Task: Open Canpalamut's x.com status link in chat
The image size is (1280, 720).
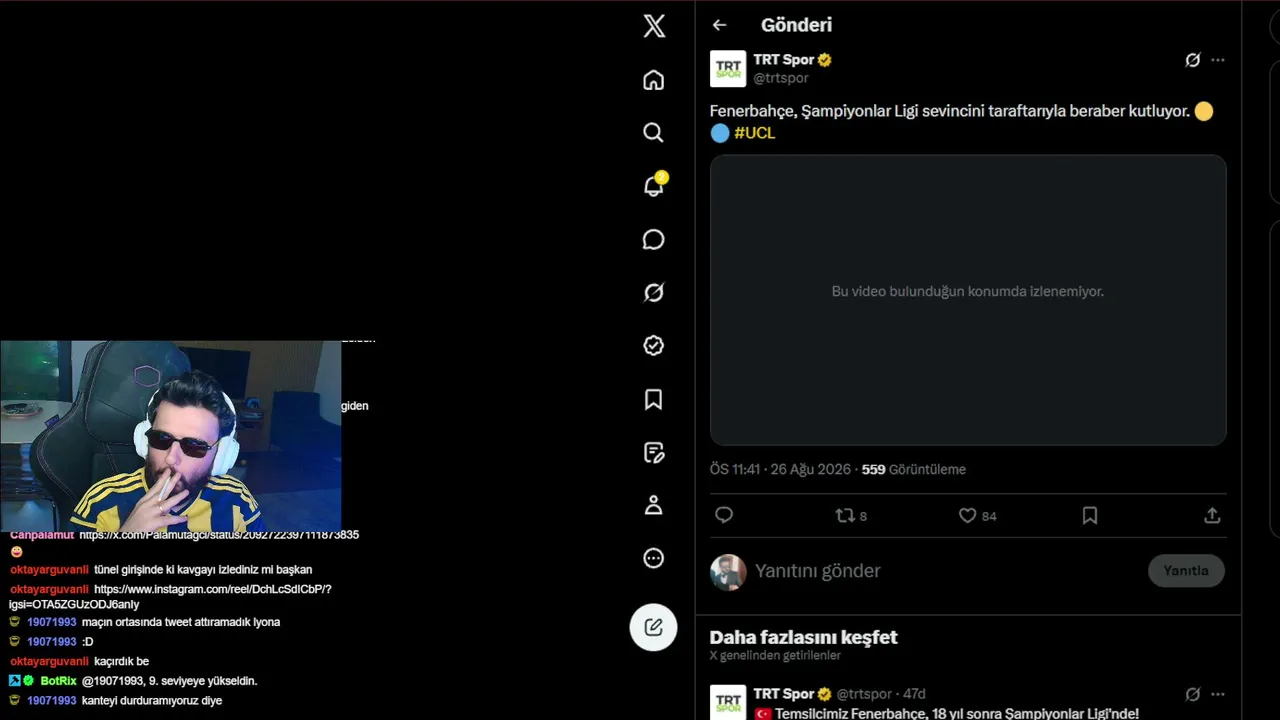Action: click(x=219, y=535)
